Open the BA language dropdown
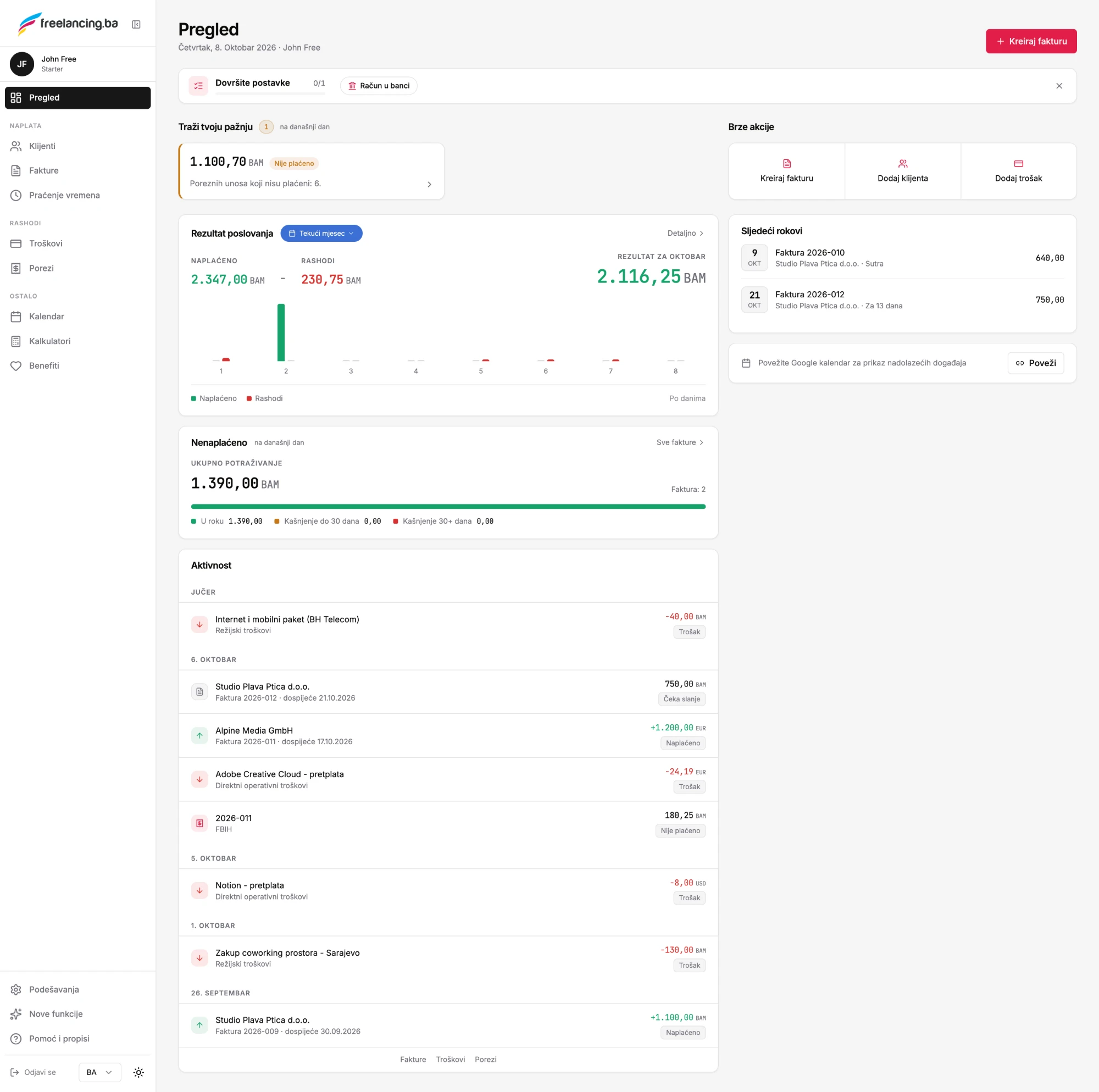The image size is (1099, 1092). tap(99, 1073)
